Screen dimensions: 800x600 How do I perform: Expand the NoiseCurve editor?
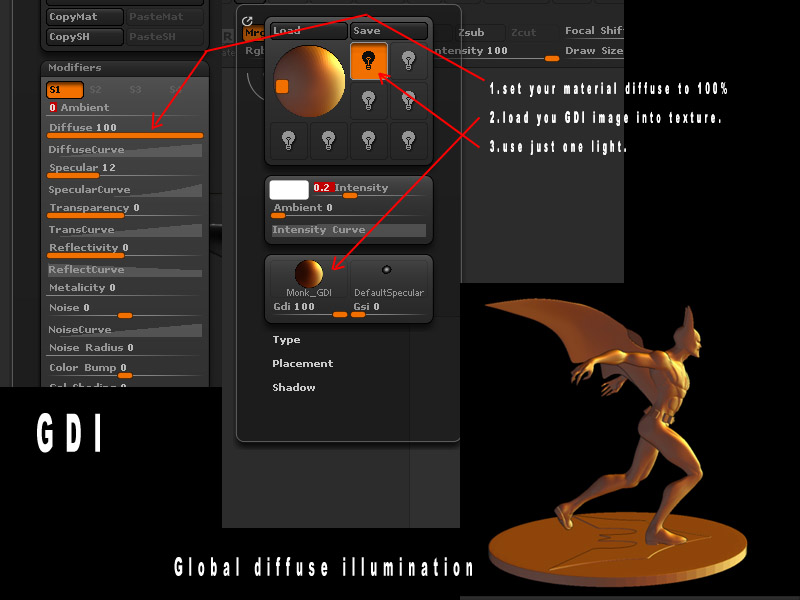125,330
